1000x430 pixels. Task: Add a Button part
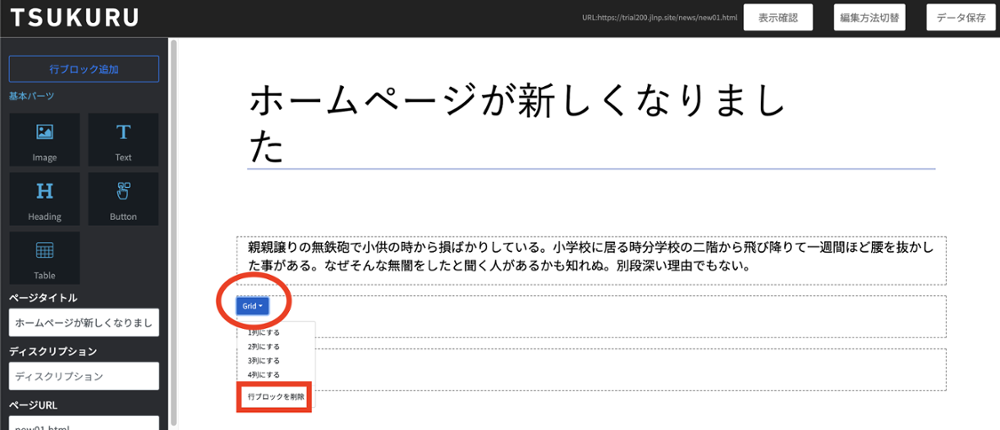tap(123, 198)
